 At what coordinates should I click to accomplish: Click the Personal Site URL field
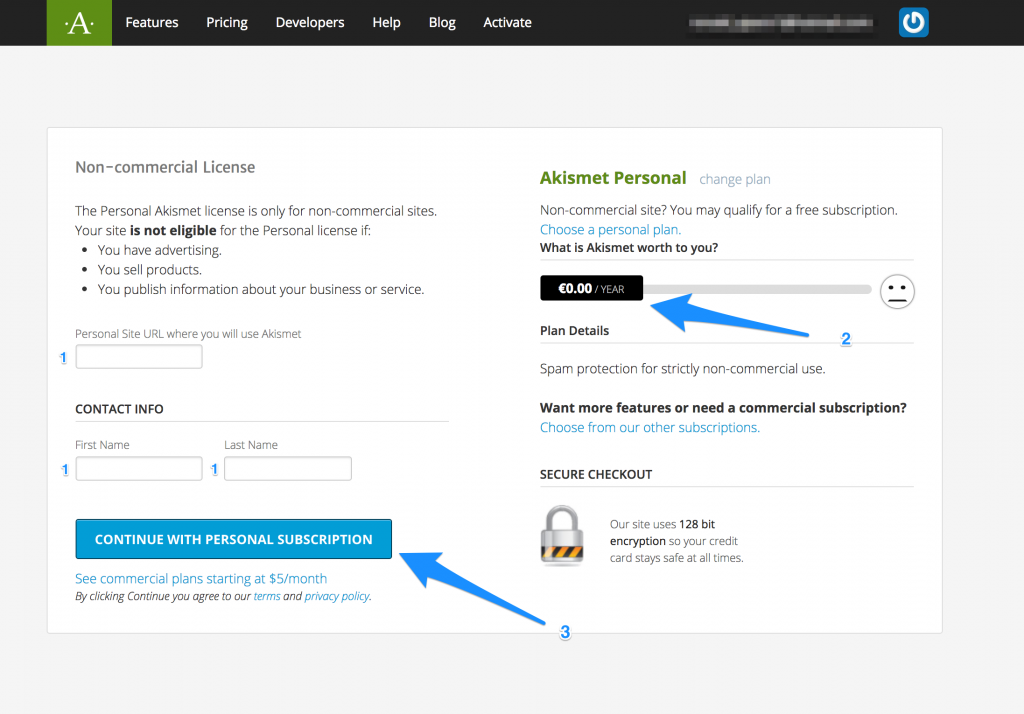click(x=139, y=357)
